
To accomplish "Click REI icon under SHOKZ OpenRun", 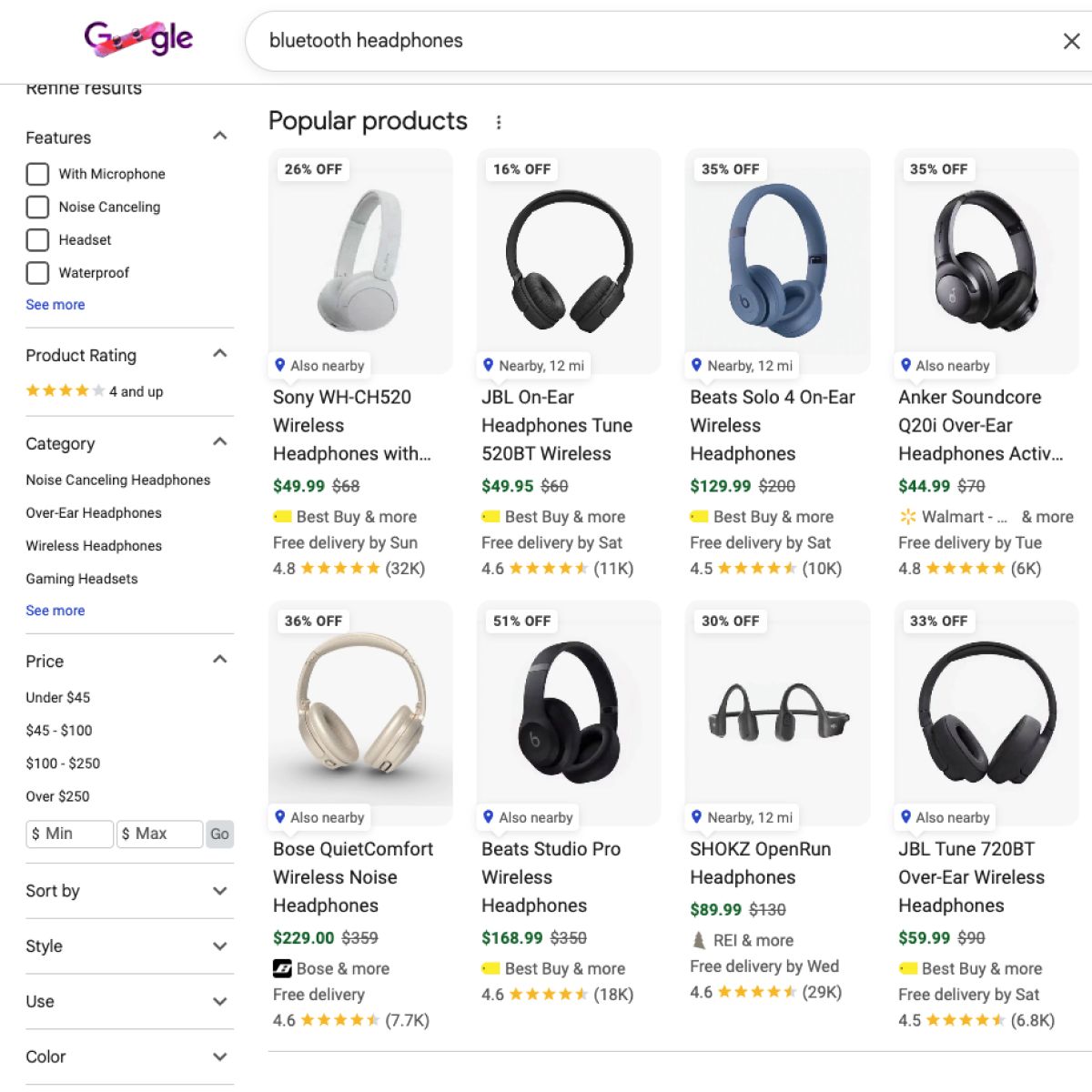I will (699, 940).
